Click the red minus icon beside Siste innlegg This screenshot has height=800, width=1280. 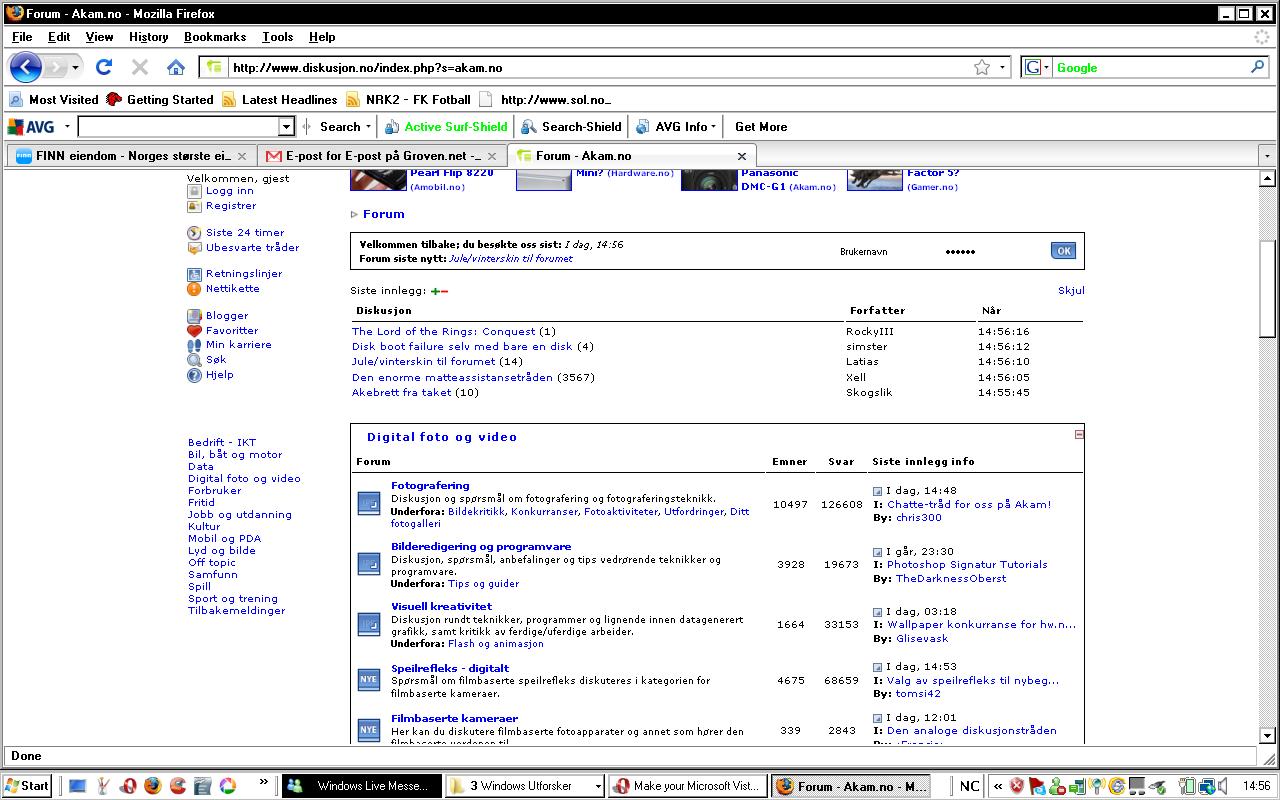click(x=444, y=291)
